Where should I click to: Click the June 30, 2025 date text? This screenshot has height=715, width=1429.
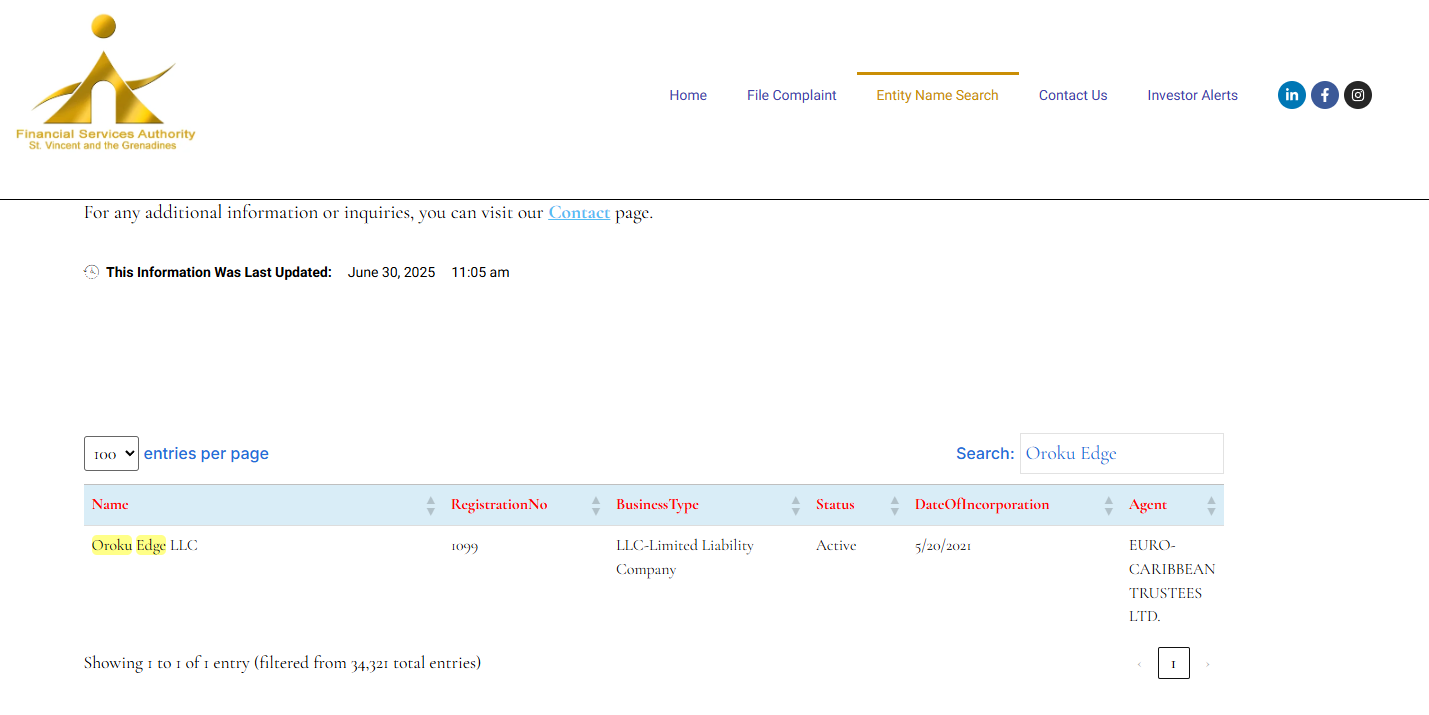(x=392, y=272)
